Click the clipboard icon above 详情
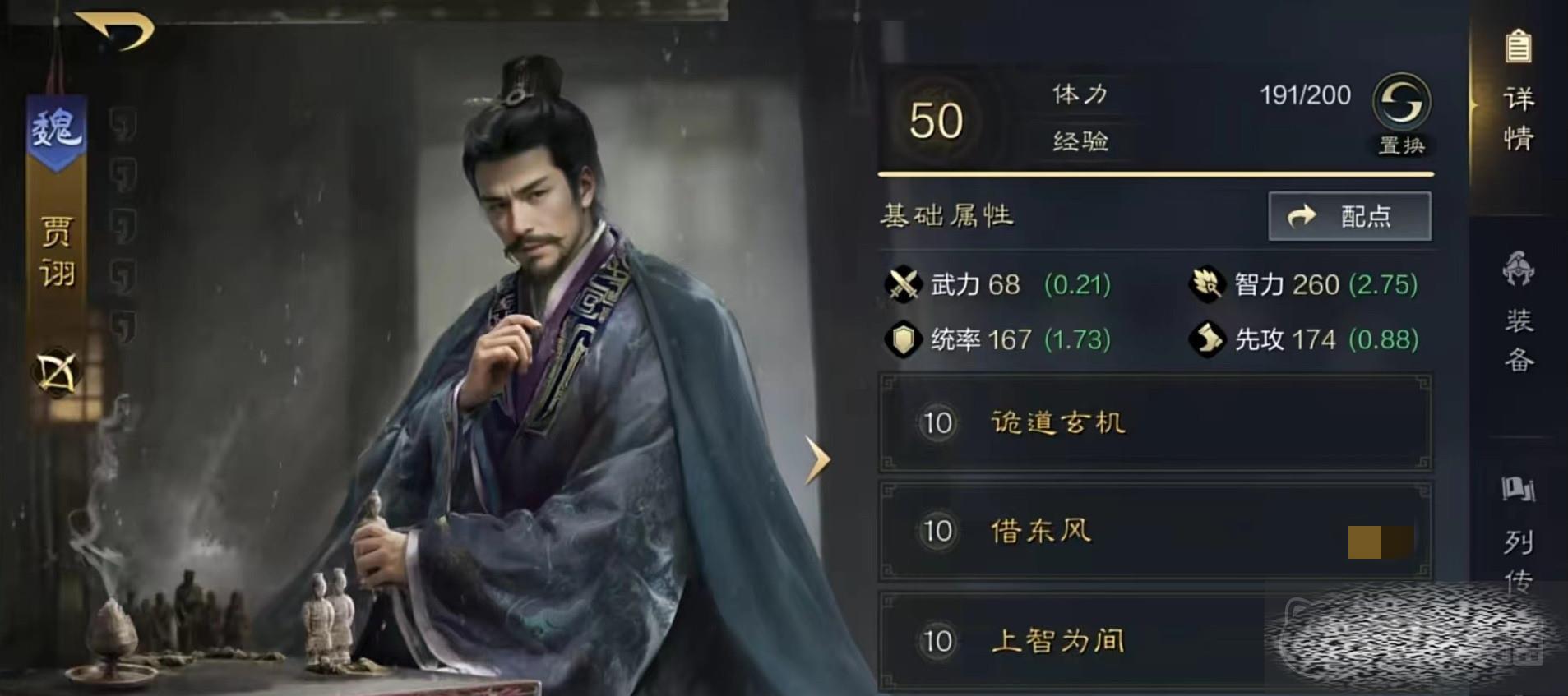This screenshot has width=1568, height=696. pyautogui.click(x=1518, y=46)
